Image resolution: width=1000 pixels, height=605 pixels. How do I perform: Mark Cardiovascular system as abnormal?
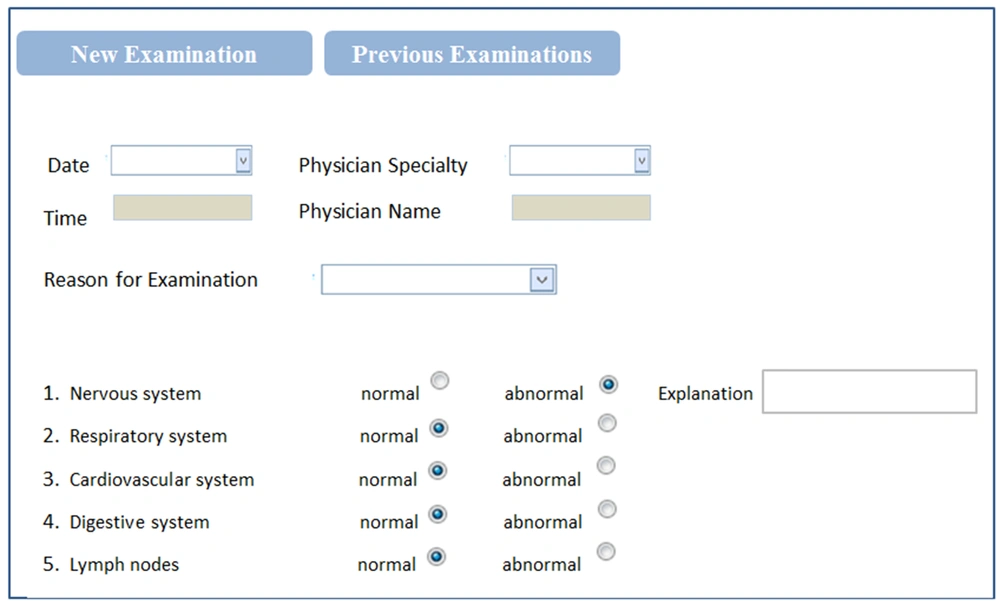click(x=606, y=466)
